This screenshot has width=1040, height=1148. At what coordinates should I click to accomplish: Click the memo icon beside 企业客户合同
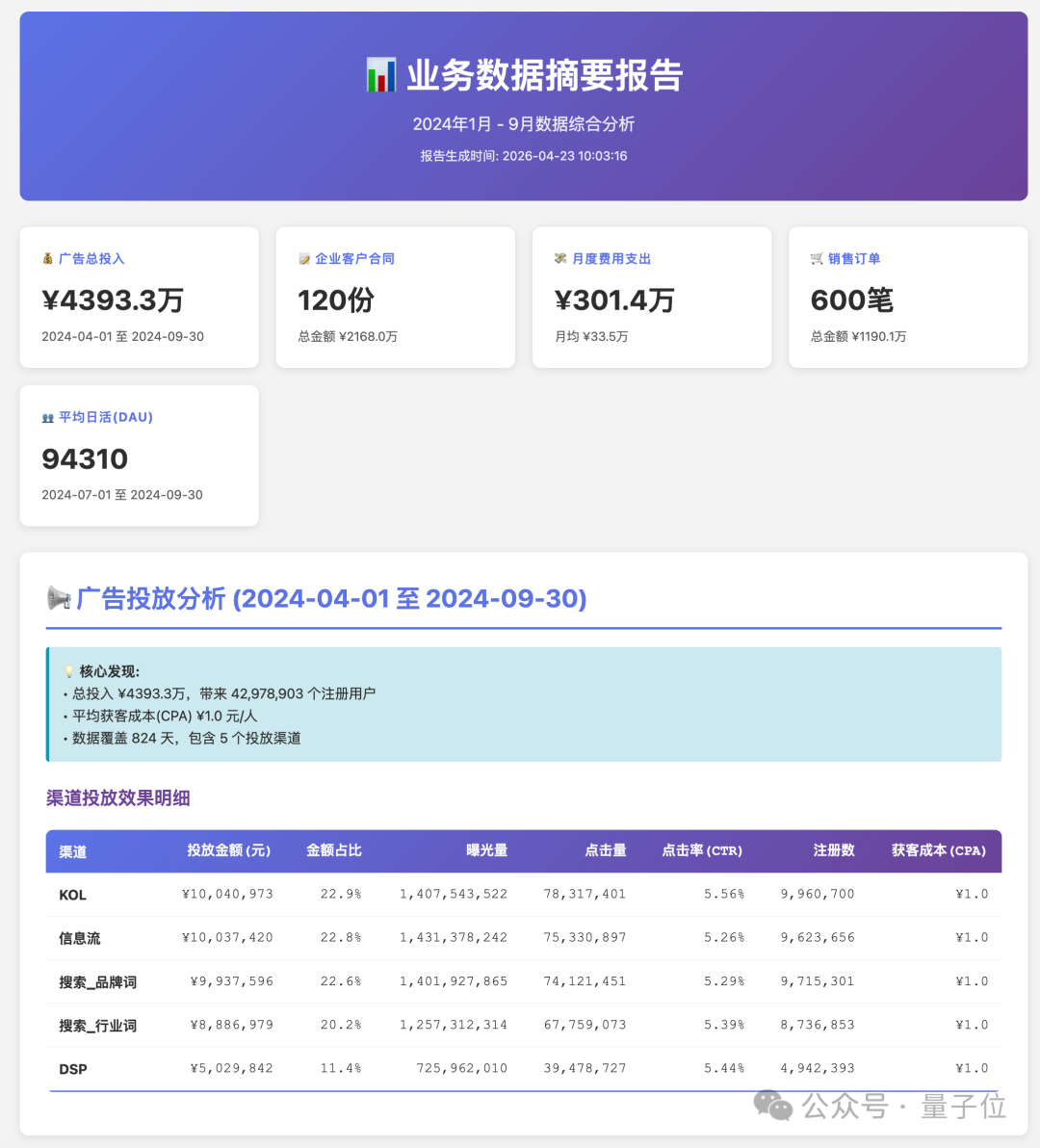[302, 258]
